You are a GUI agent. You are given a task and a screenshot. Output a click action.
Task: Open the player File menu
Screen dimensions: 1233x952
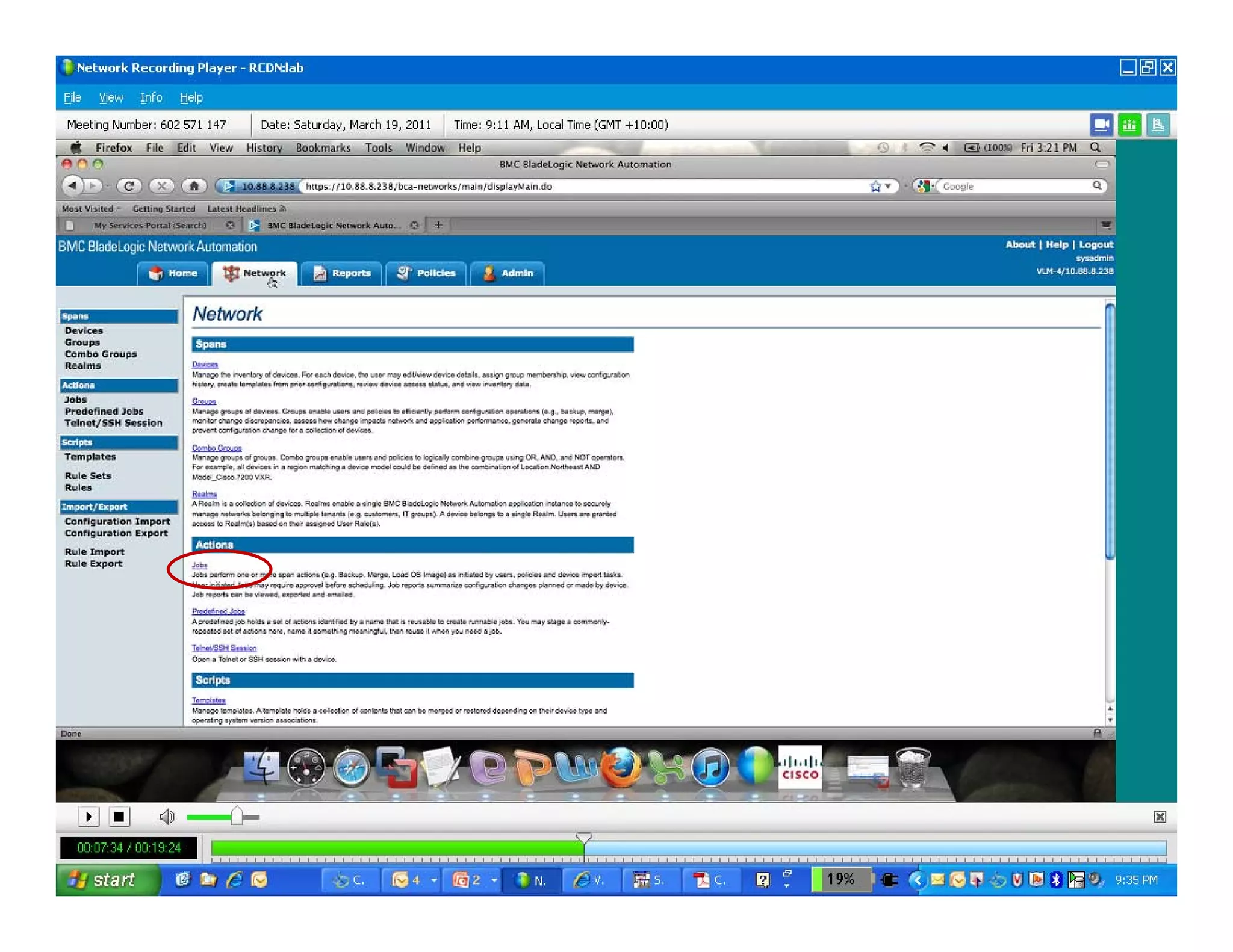click(72, 97)
